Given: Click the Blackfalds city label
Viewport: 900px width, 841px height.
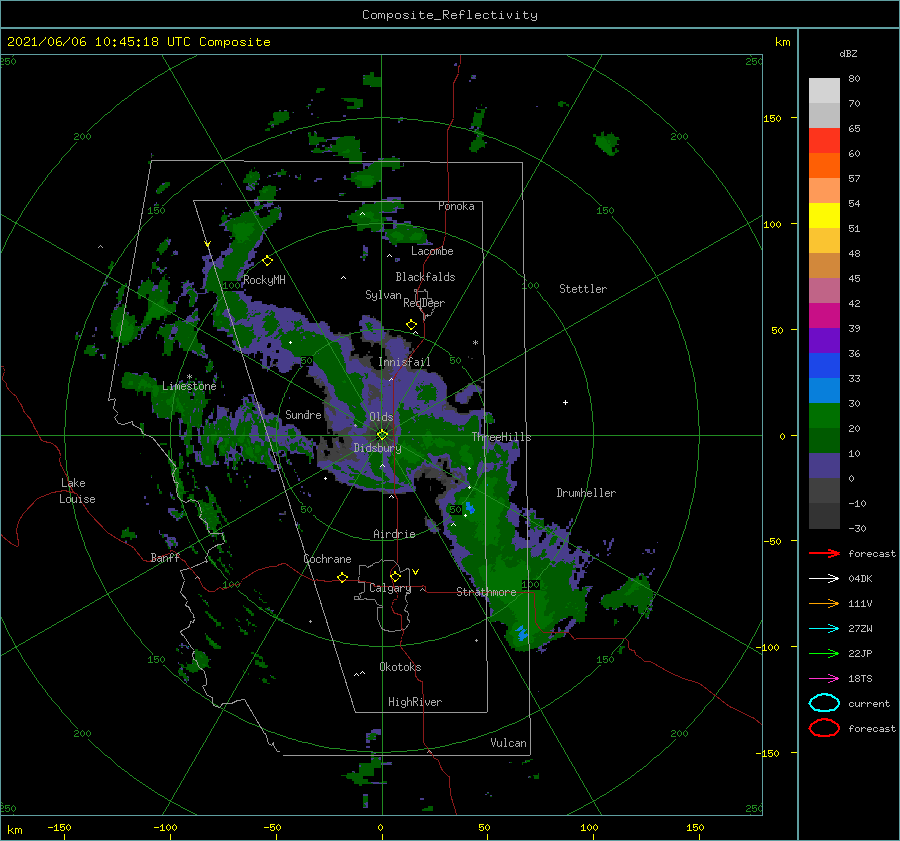Looking at the screenshot, I should click(x=425, y=277).
